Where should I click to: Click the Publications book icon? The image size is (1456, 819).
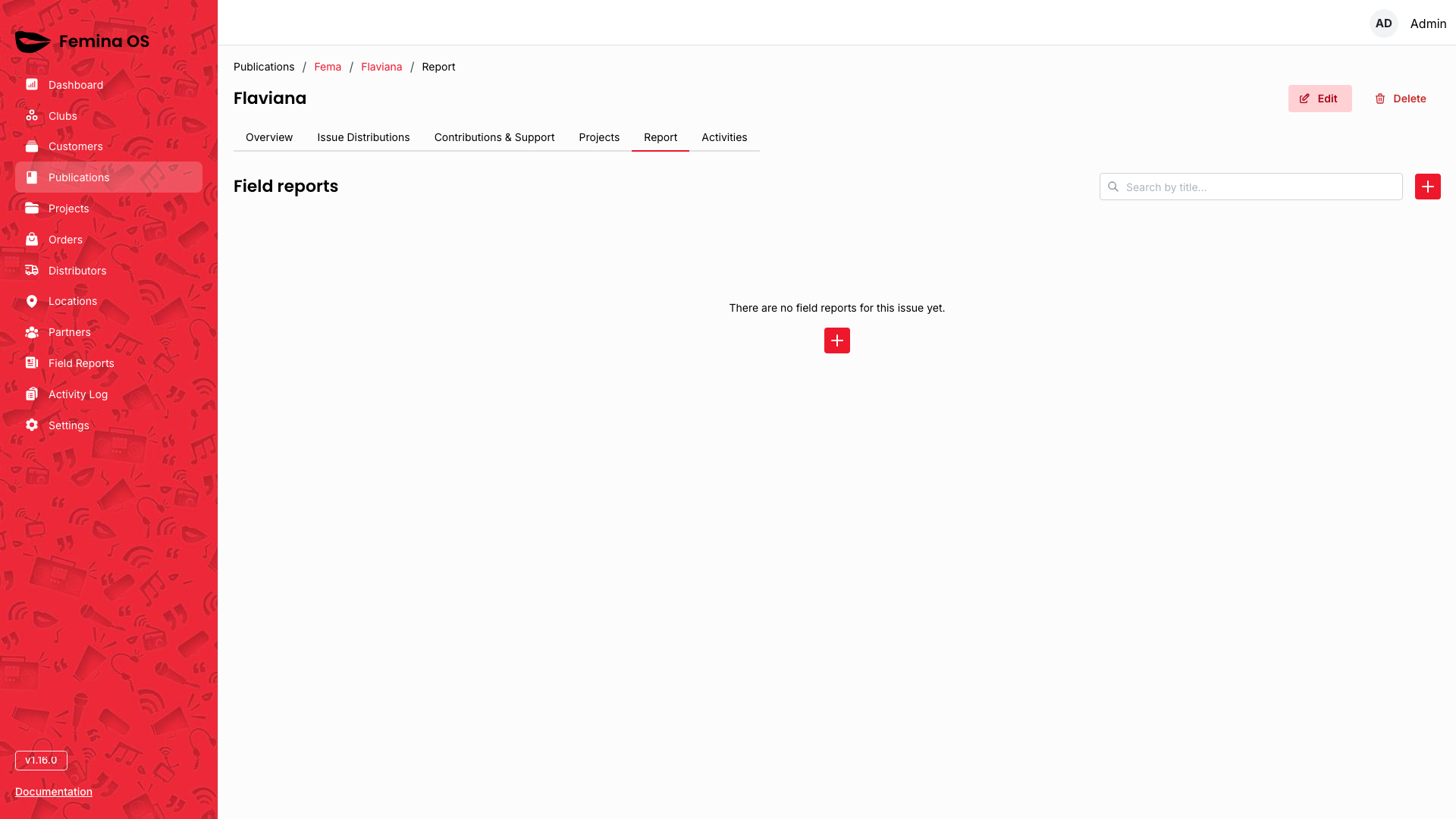click(x=32, y=177)
